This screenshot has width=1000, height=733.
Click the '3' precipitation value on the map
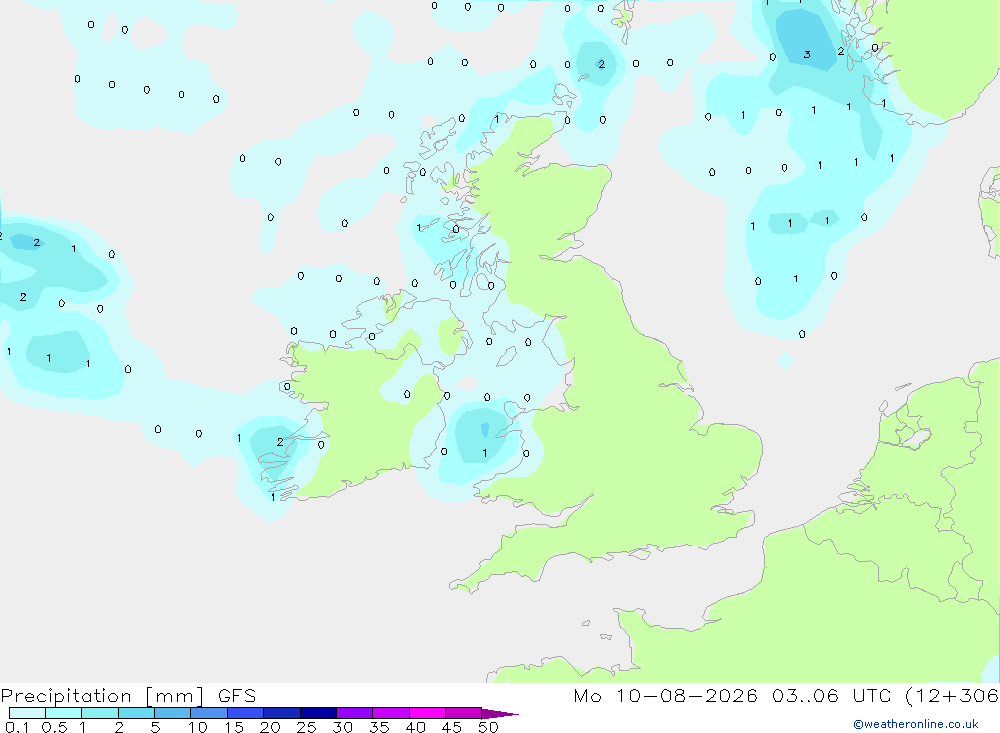pos(807,55)
